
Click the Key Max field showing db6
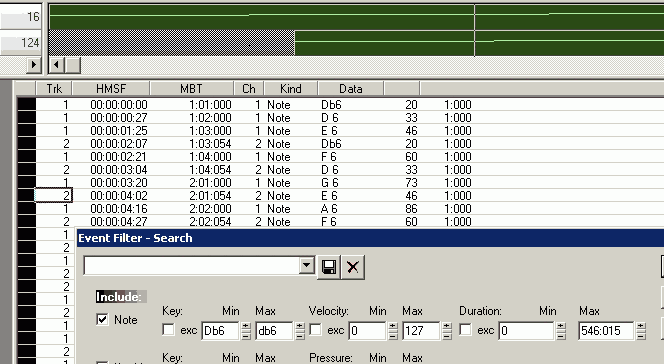[x=274, y=331]
